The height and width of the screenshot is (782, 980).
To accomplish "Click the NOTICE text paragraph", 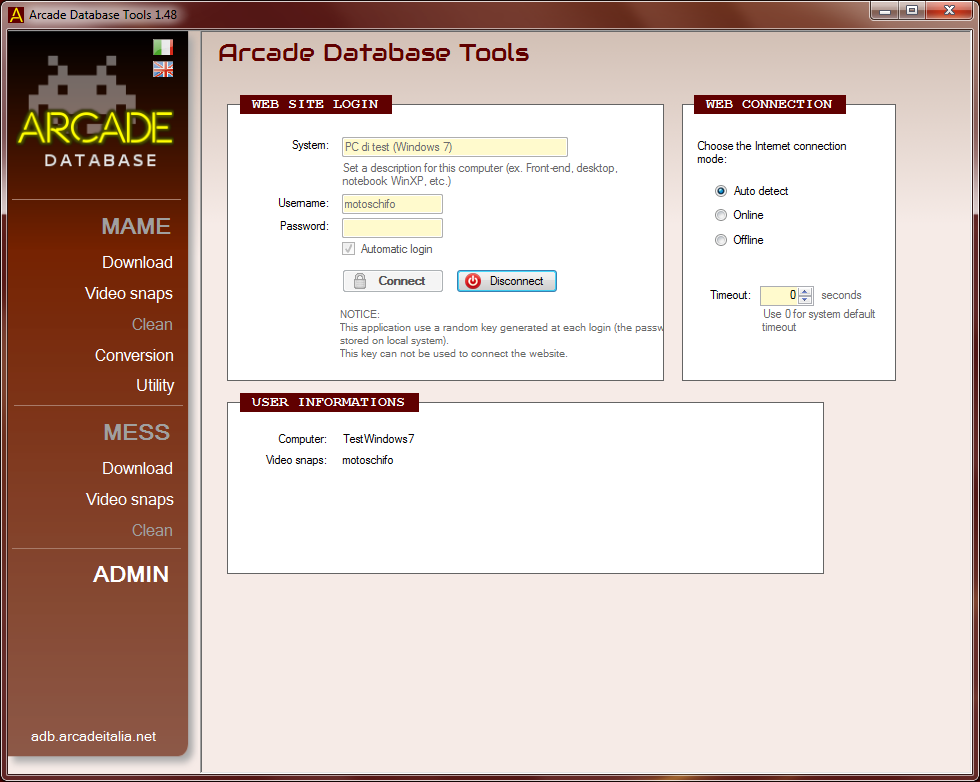I will pyautogui.click(x=501, y=334).
